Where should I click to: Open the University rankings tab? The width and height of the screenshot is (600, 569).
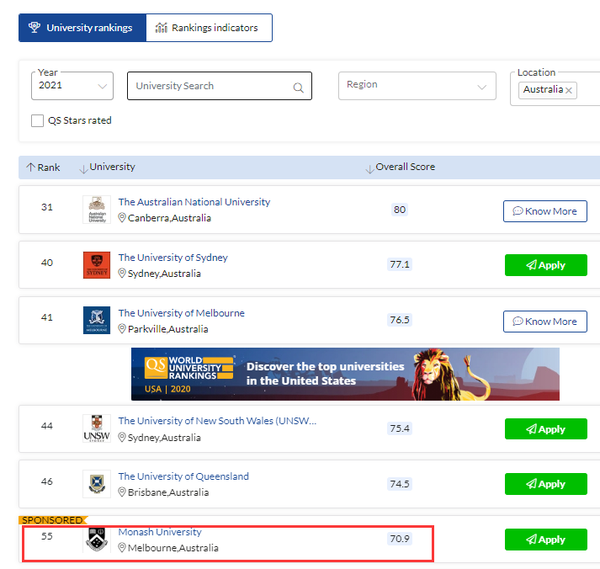82,28
